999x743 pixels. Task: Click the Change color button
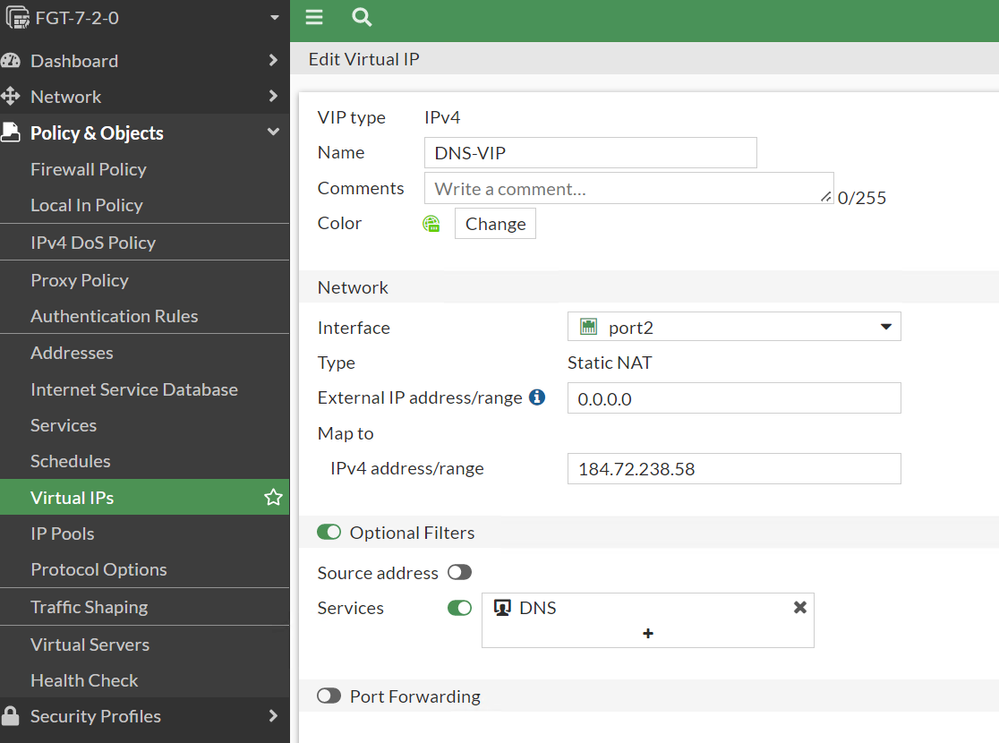point(495,223)
